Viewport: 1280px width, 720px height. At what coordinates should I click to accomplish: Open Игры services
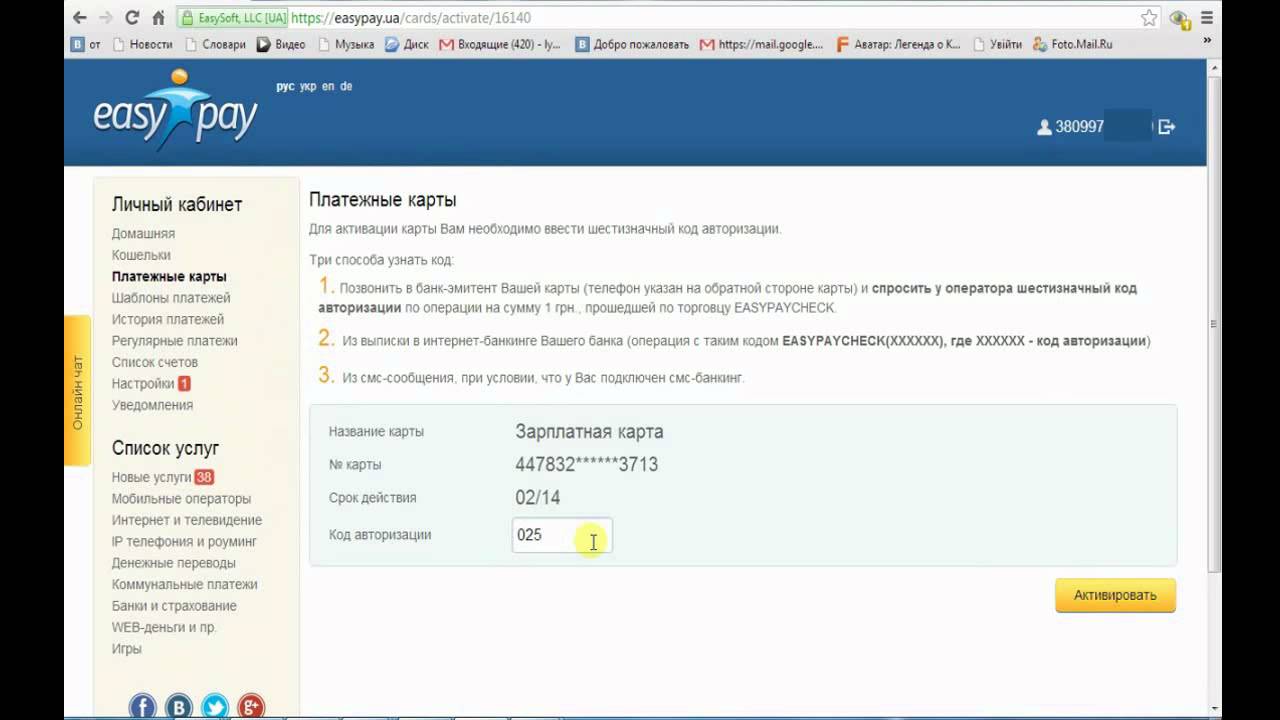click(x=127, y=649)
